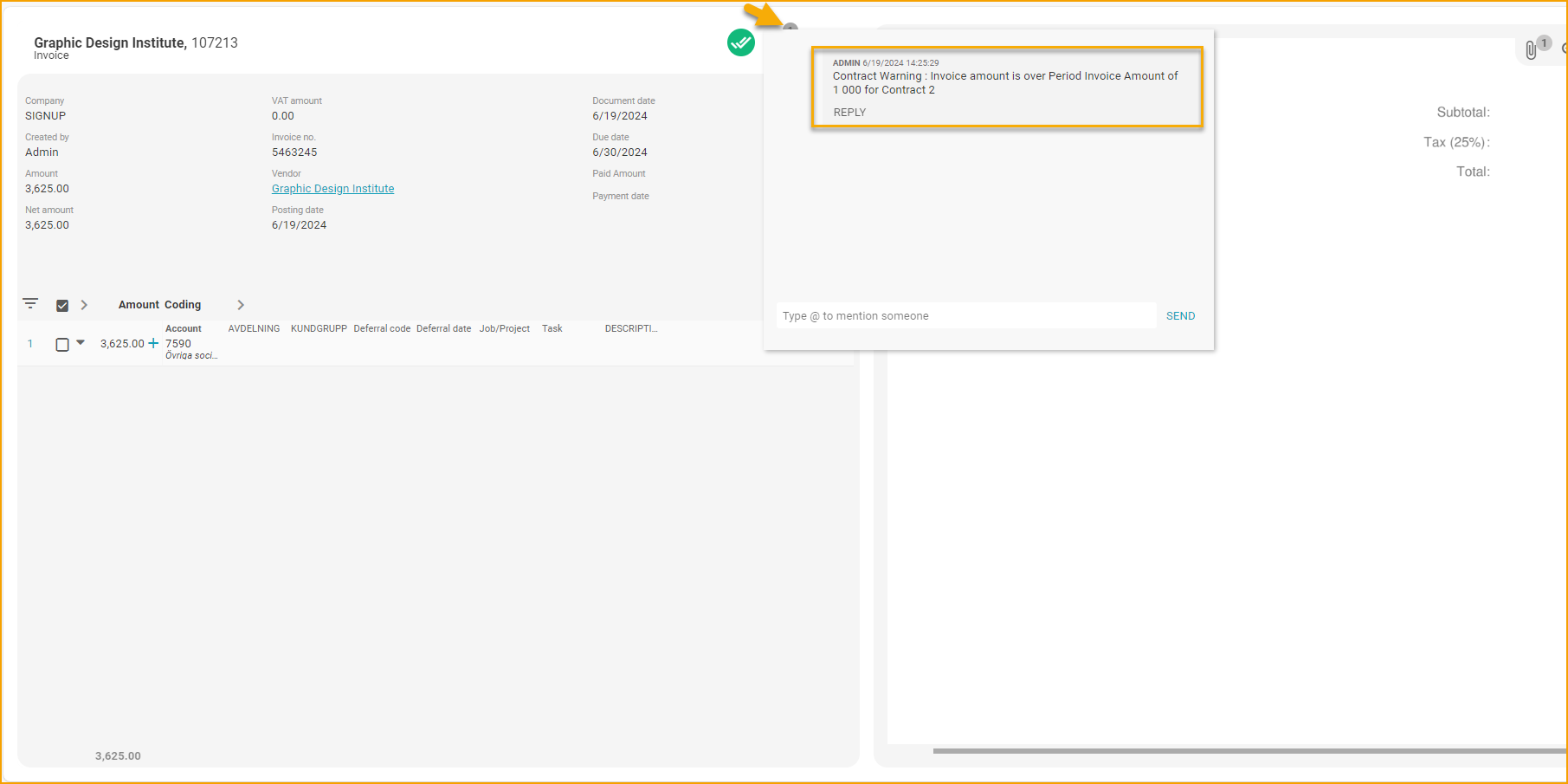Click the due date 6/30/2024

pyautogui.click(x=620, y=152)
